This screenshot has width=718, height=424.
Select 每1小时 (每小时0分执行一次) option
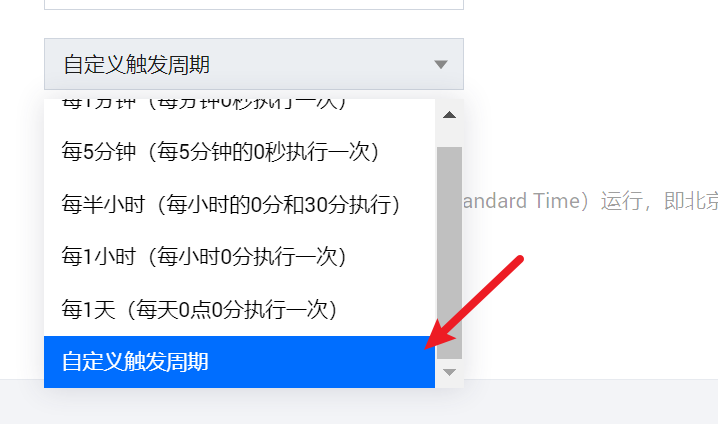[x=239, y=256]
